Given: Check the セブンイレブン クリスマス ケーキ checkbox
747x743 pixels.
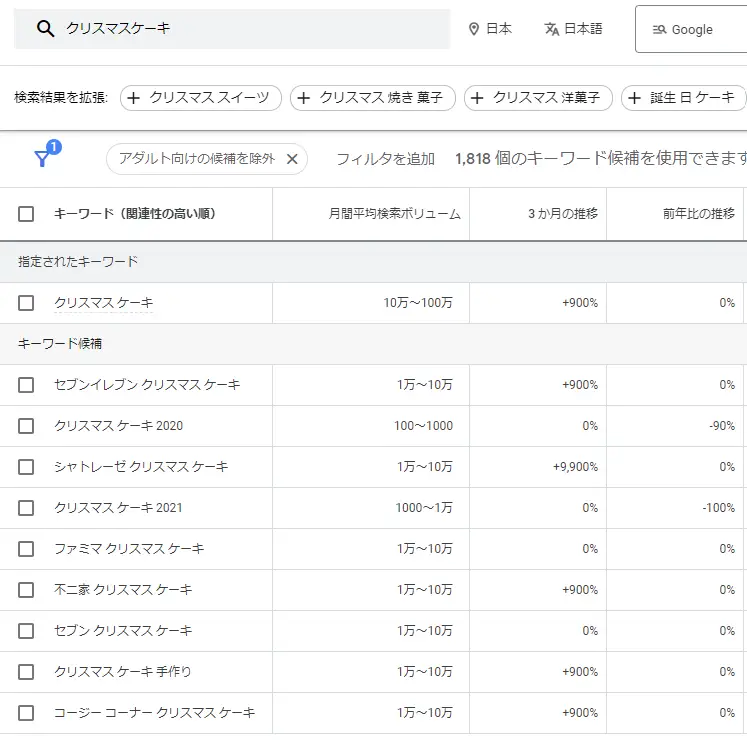Looking at the screenshot, I should tap(26, 385).
